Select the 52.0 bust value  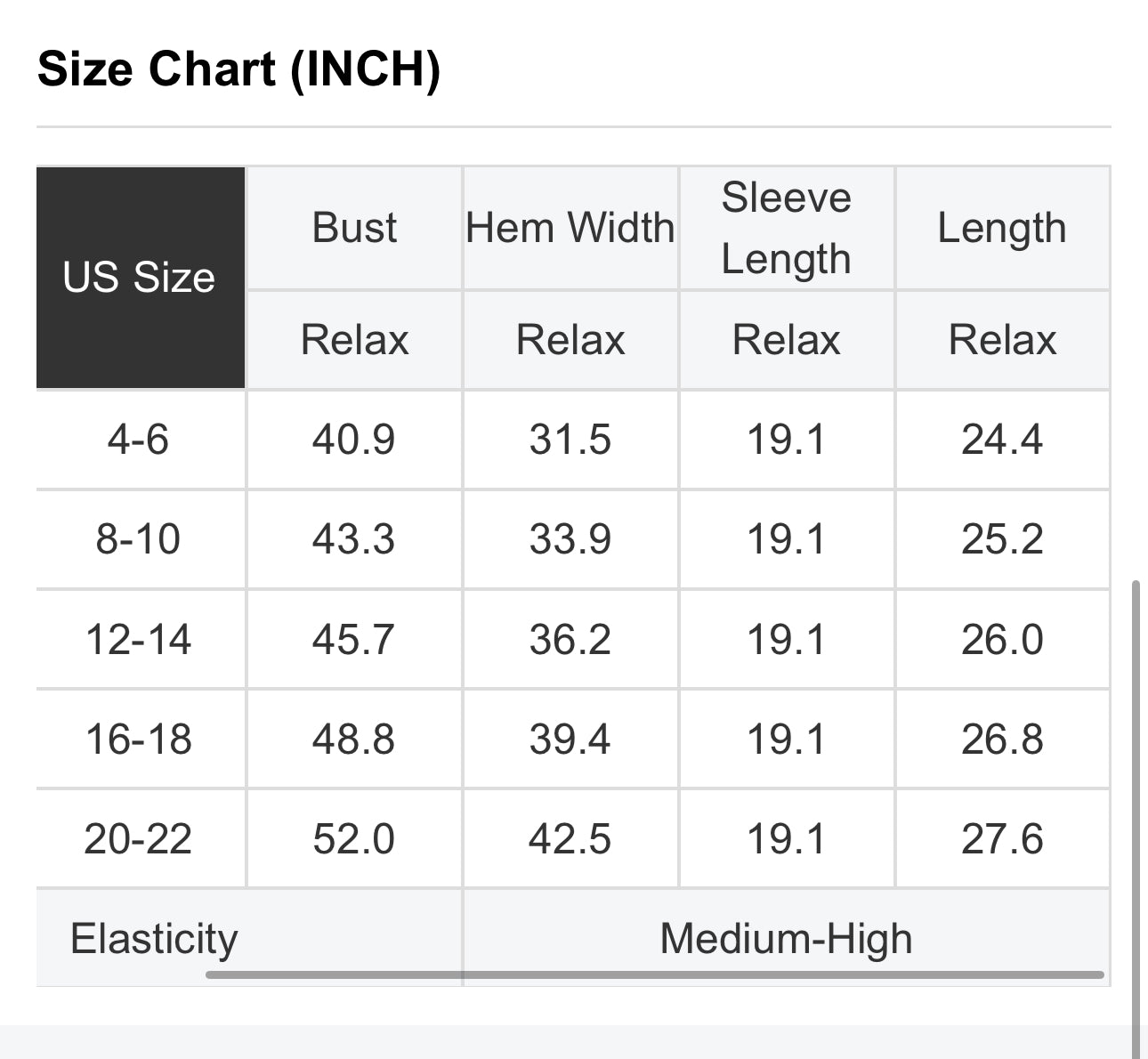point(353,839)
